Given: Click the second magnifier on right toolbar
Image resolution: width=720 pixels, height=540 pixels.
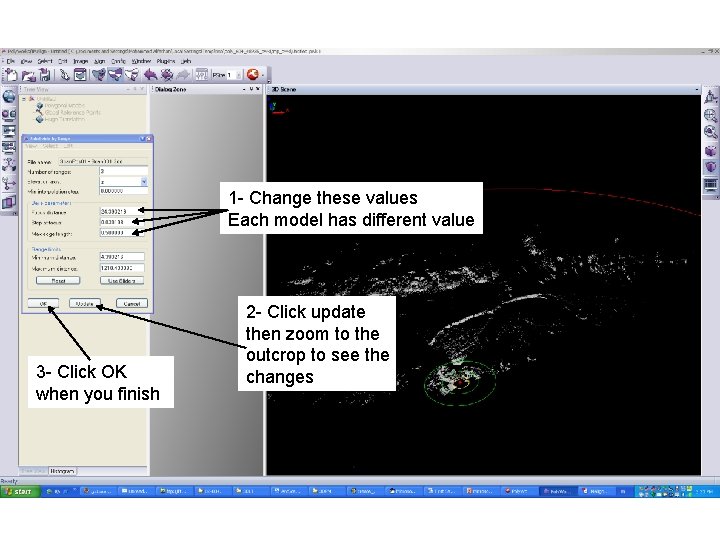Looking at the screenshot, I should tap(711, 132).
